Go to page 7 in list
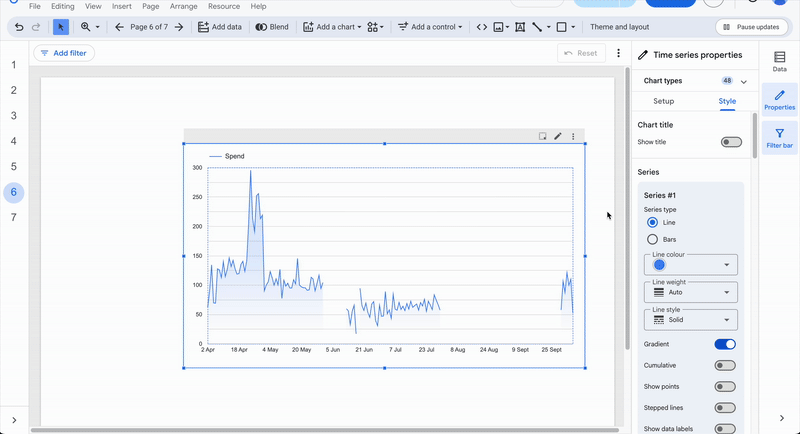 tap(14, 218)
